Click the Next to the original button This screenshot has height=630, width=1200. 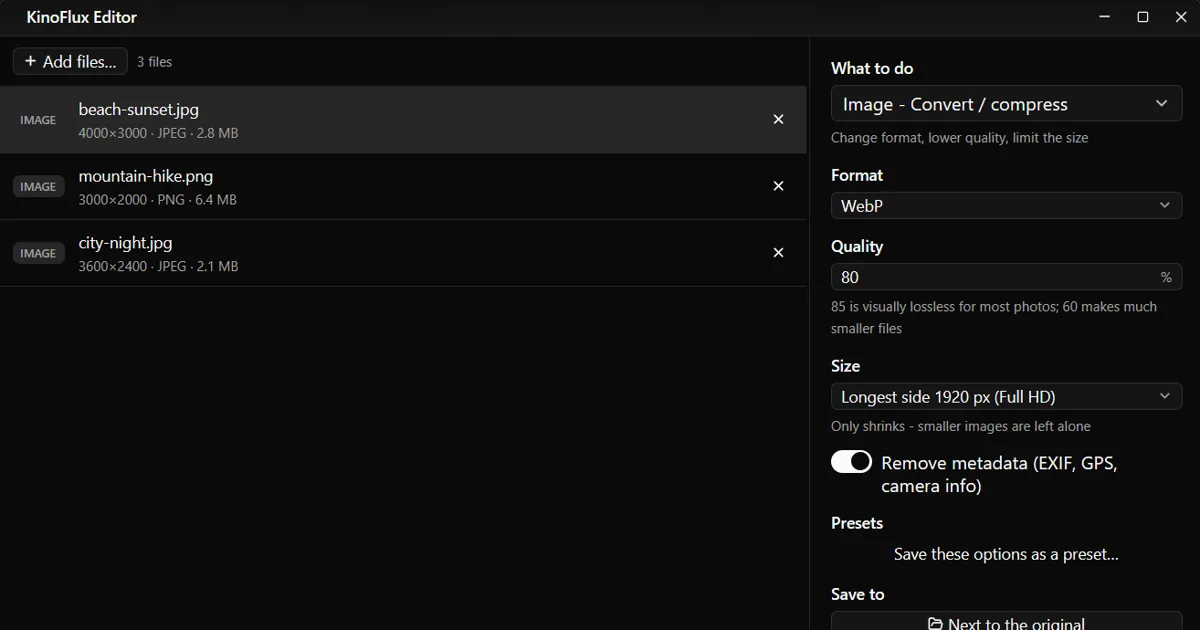coord(1006,621)
